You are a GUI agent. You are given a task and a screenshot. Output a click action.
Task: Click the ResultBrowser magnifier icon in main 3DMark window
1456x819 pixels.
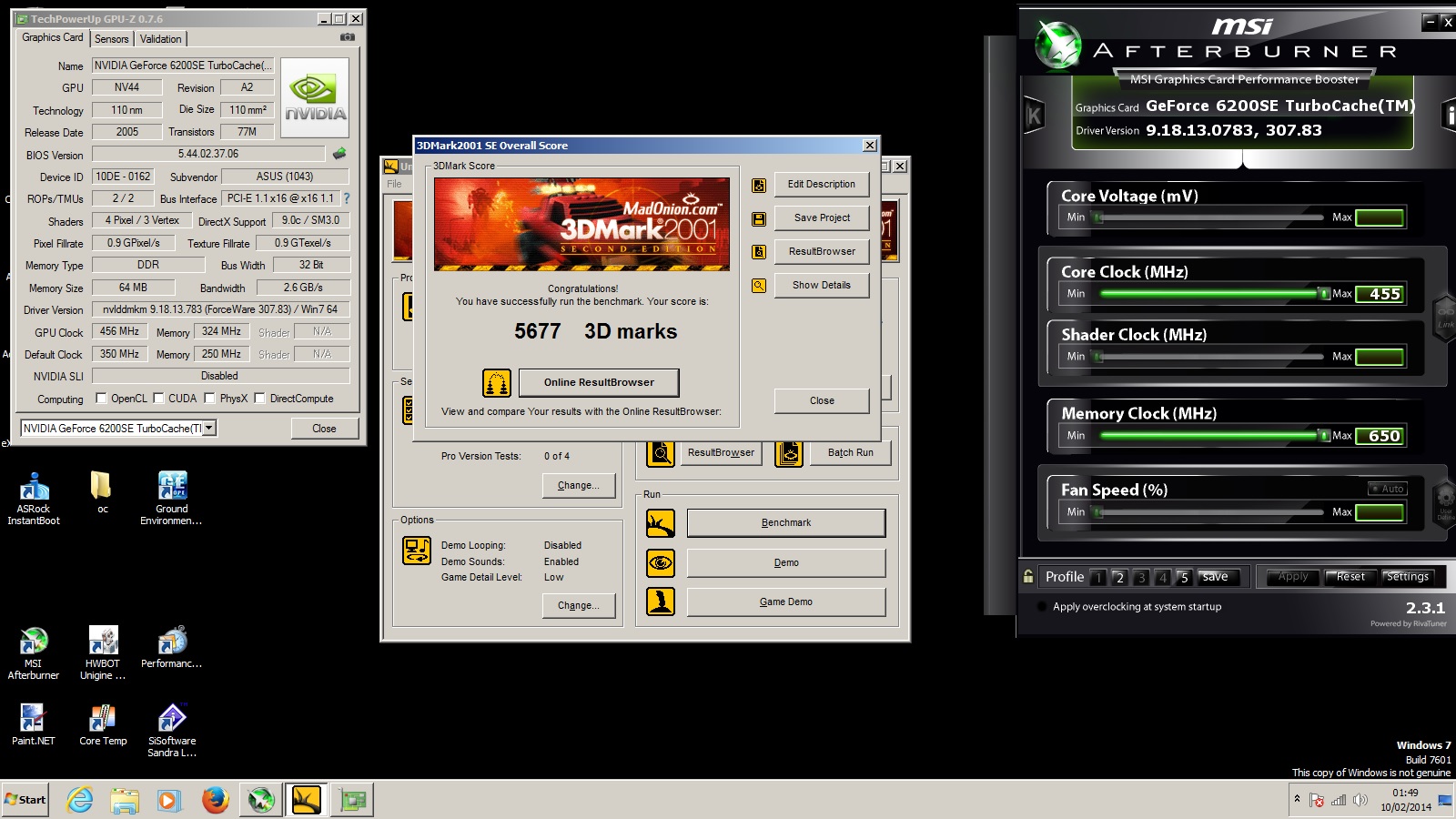[x=661, y=452]
